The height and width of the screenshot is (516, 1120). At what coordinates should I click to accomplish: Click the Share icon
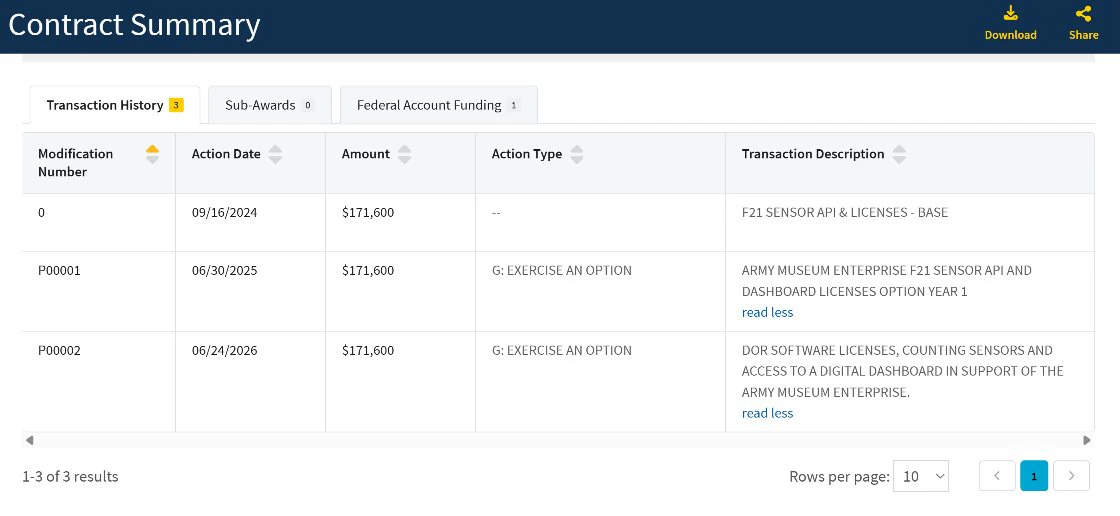coord(1083,14)
